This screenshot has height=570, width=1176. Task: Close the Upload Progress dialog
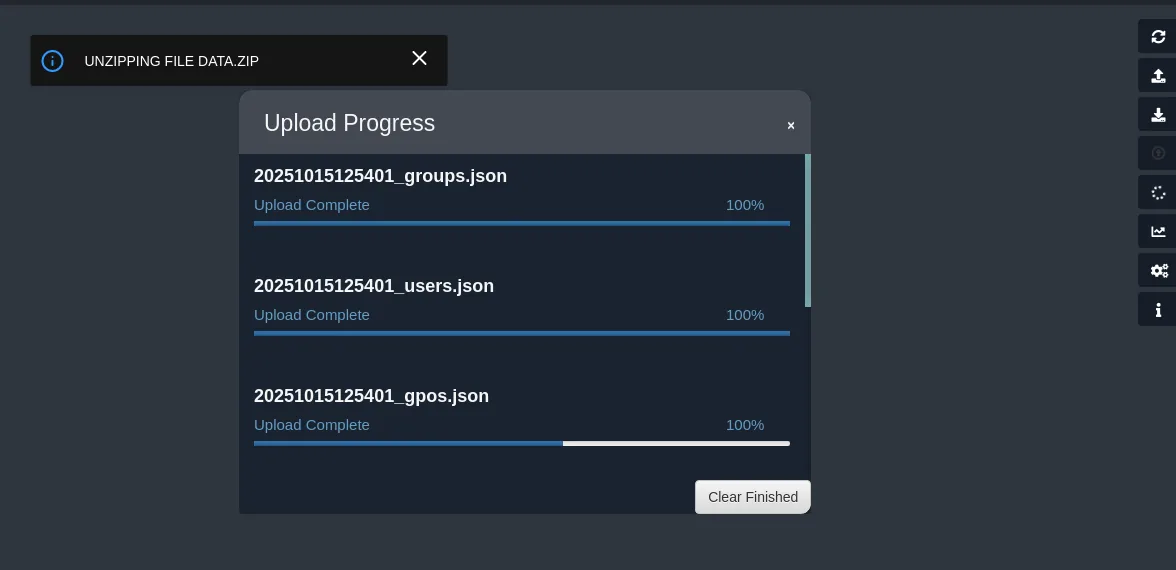click(790, 126)
